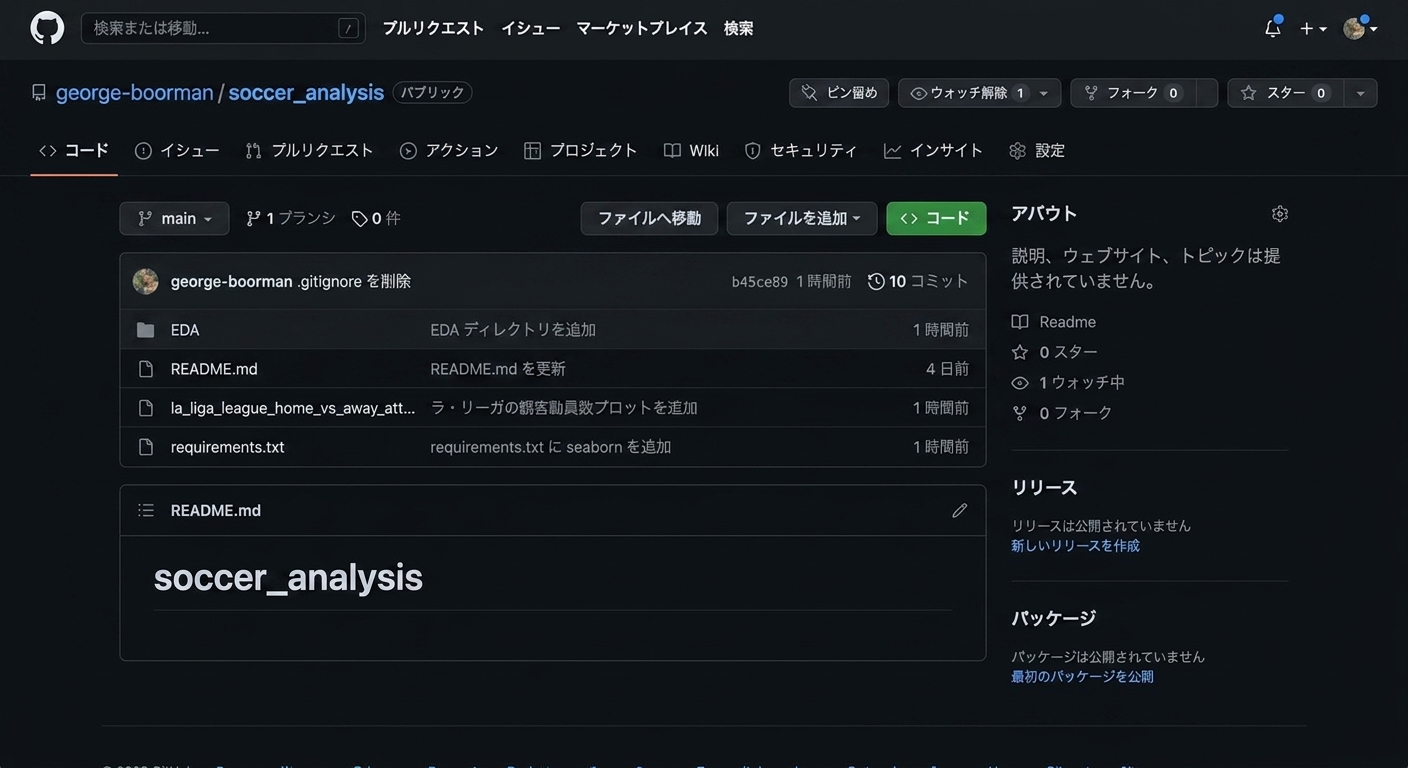Edit README with the pencil icon
1408x768 pixels.
pyautogui.click(x=960, y=510)
